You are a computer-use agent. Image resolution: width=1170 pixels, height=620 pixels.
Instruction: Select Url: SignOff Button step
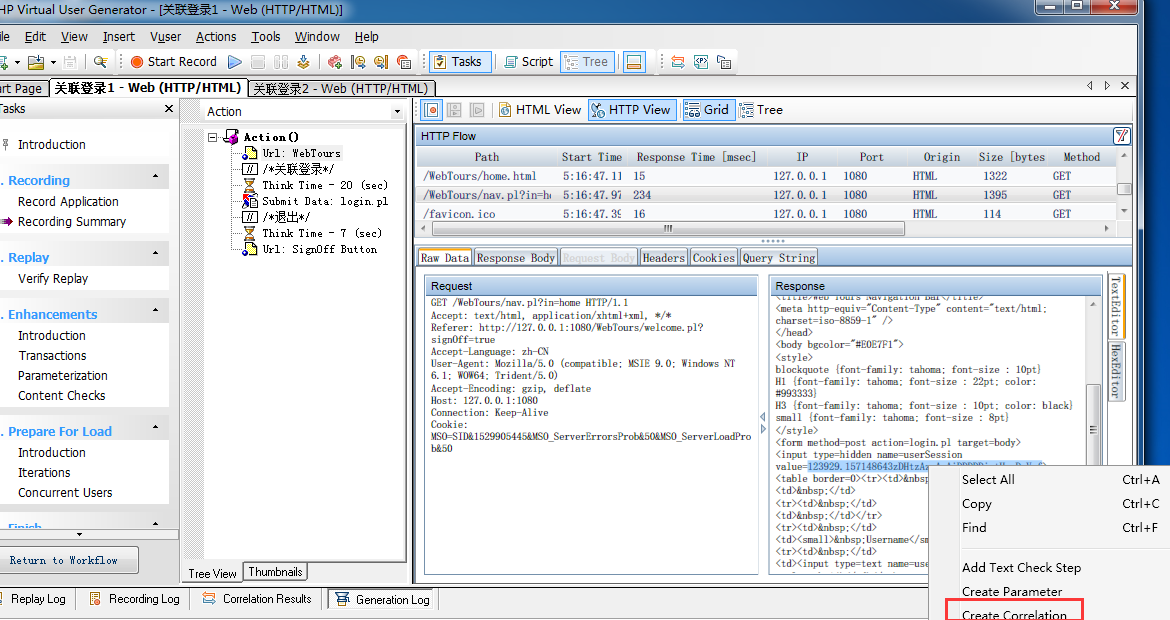click(x=319, y=249)
